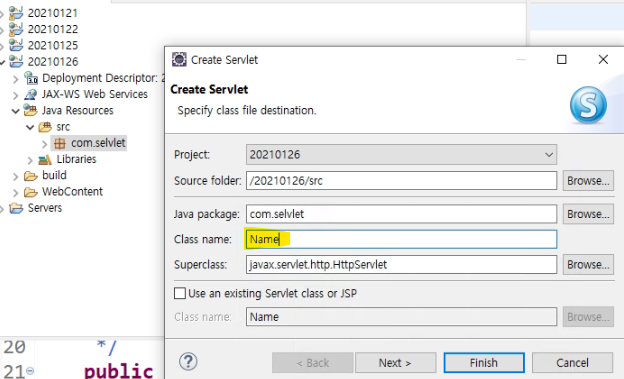Select the 20210121 project label
The image size is (624, 379).
click(53, 13)
